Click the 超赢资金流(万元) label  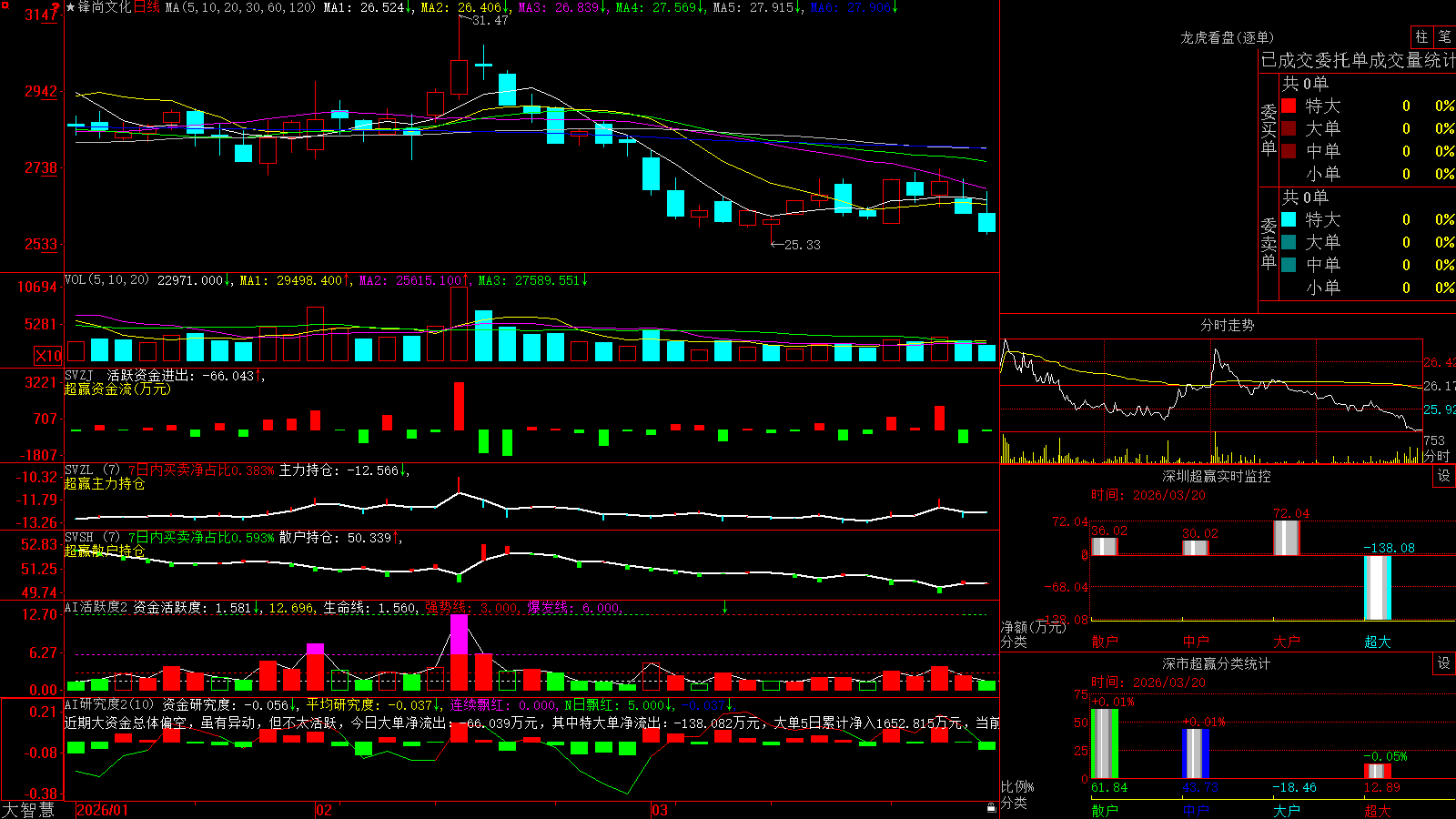117,389
